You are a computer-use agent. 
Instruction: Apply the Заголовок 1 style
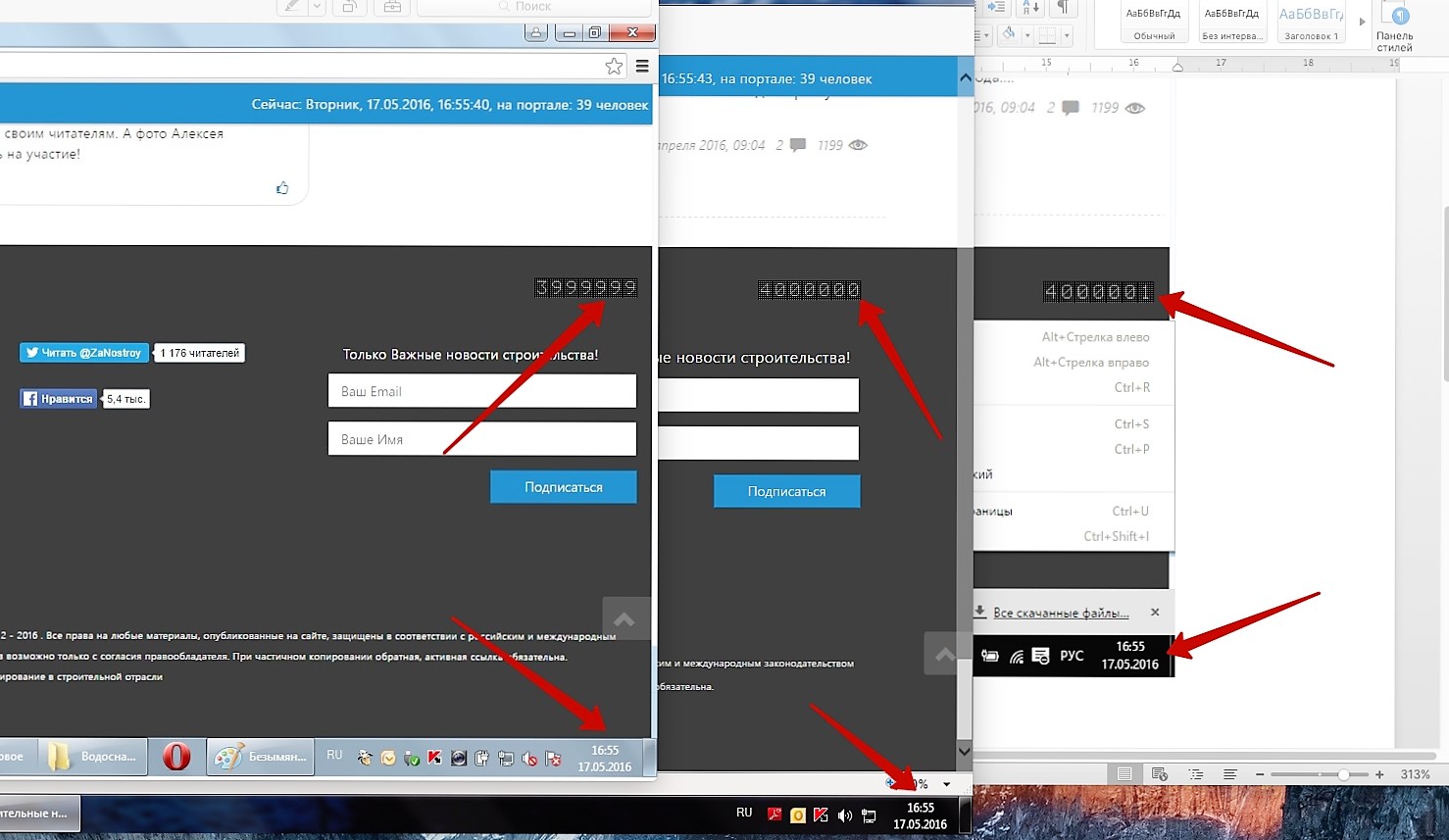(x=1310, y=22)
